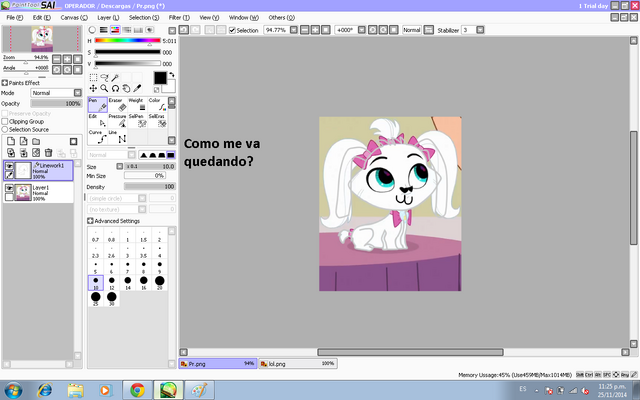The width and height of the screenshot is (640, 400).
Task: Show the RGB slider panel
Action: pyautogui.click(x=104, y=30)
